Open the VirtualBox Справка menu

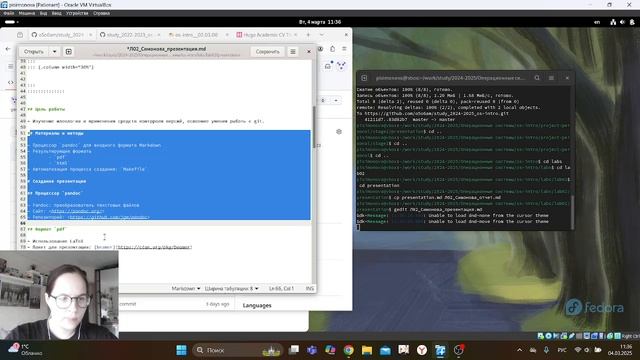101,13
